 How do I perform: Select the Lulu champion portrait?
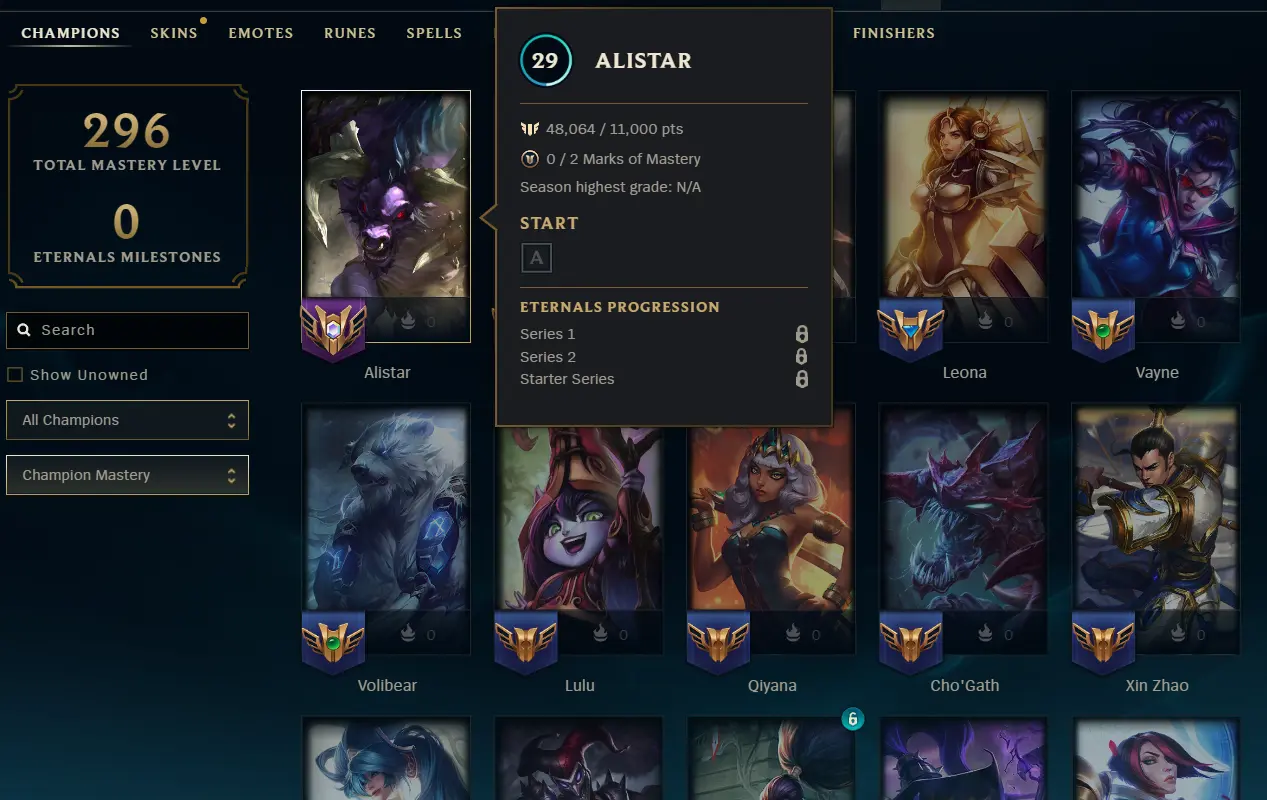point(579,529)
